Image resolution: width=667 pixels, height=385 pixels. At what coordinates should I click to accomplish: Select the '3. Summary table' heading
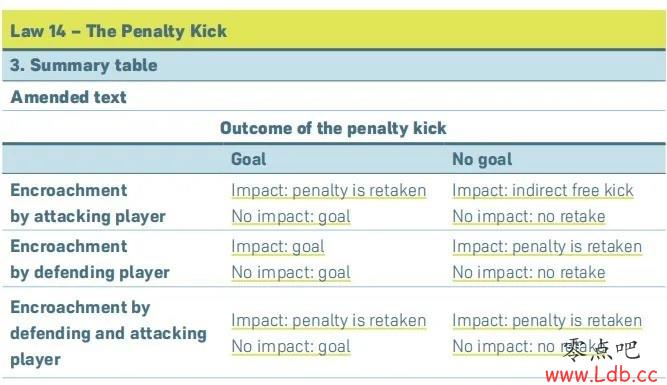[x=84, y=65]
